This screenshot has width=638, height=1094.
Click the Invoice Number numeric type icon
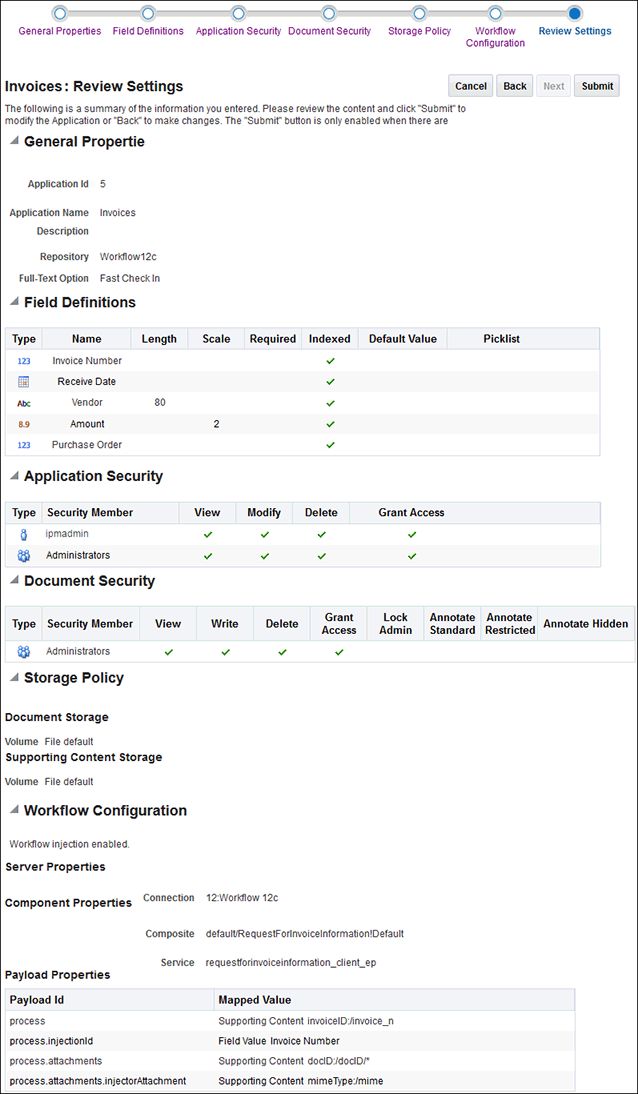click(x=24, y=361)
